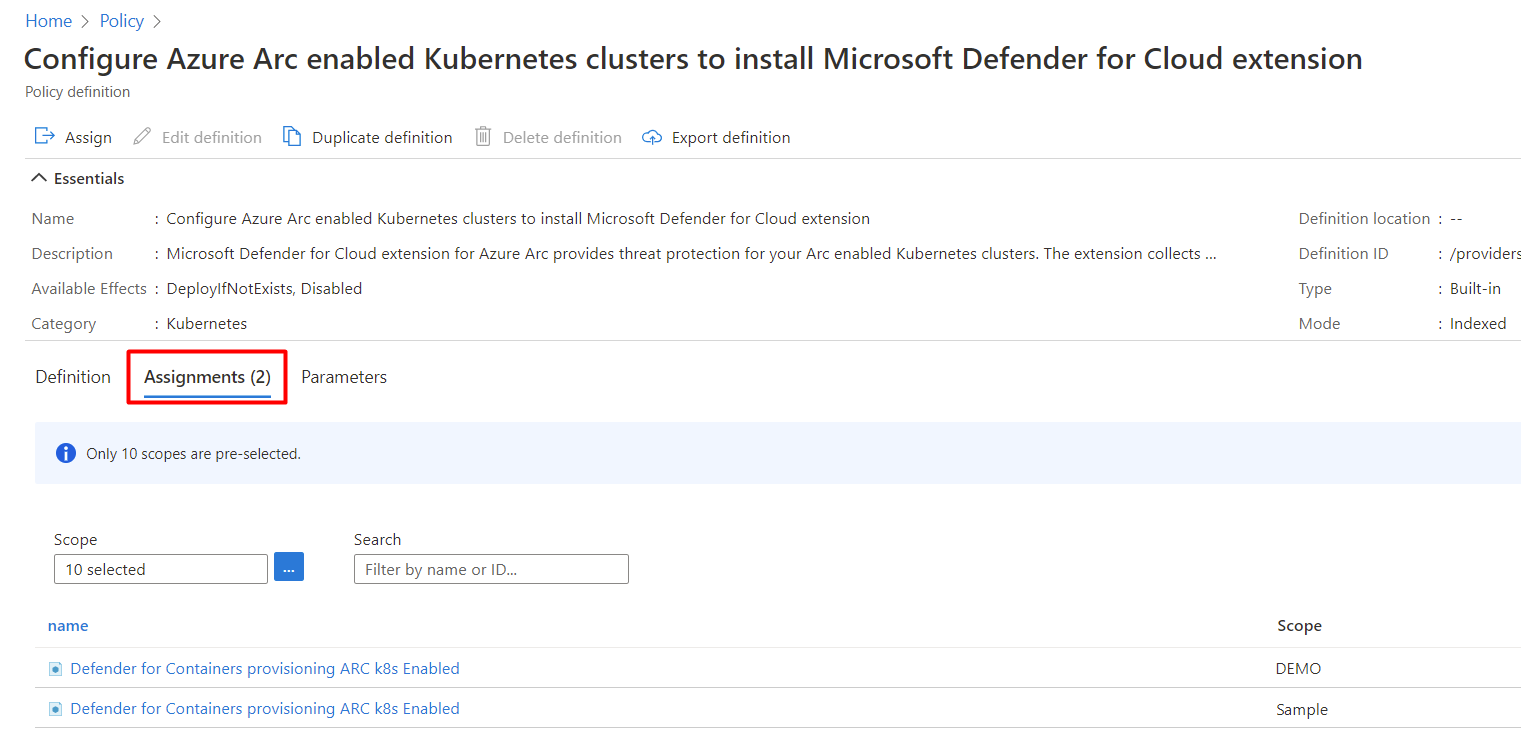Open the '10 selected' scope box
This screenshot has height=740, width=1521.
click(160, 569)
